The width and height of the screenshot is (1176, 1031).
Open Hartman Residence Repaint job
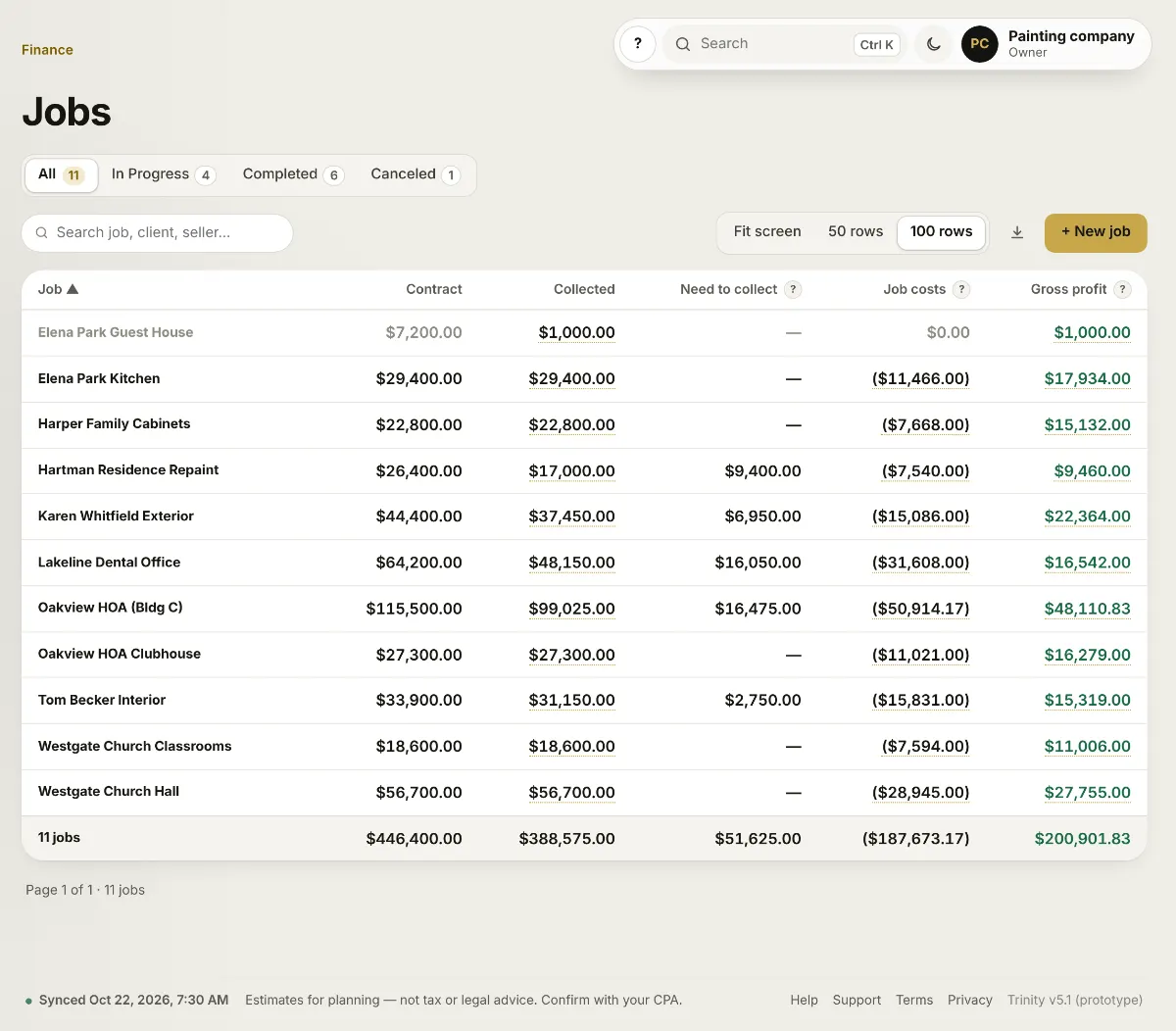128,470
